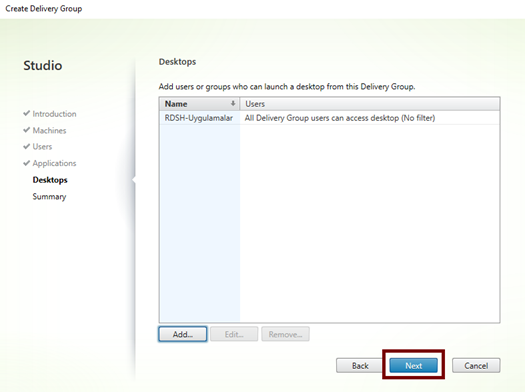The height and width of the screenshot is (392, 525).
Task: Go to the Applications wizard step
Action: pyautogui.click(x=54, y=163)
